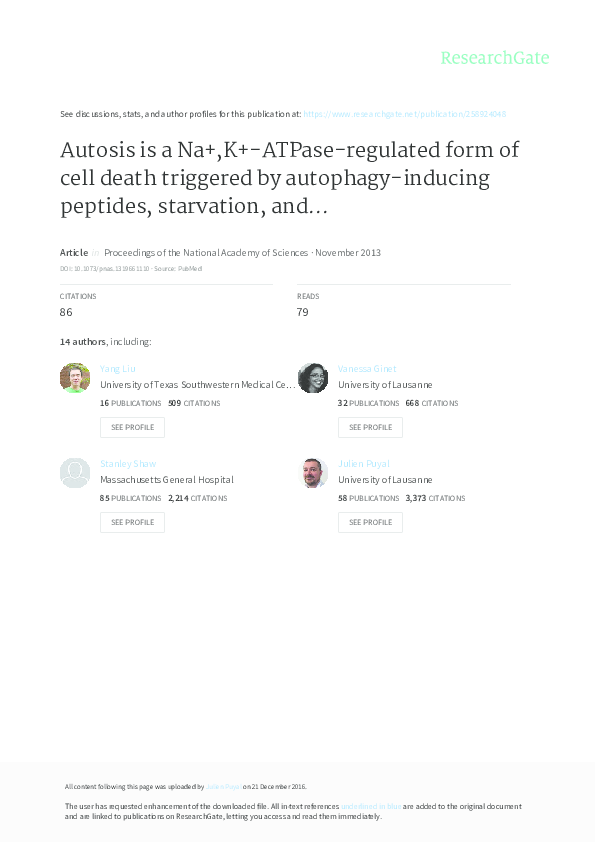
Task: Click the ResearchGate logo
Action: pos(496,58)
